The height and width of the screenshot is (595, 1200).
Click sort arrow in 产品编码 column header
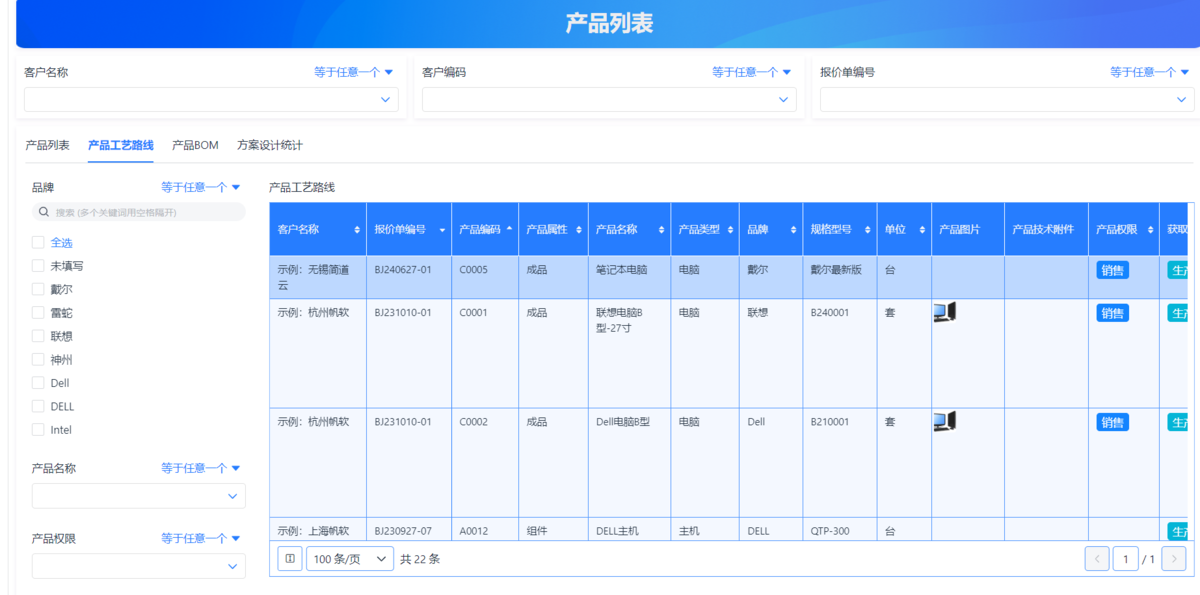pos(509,229)
